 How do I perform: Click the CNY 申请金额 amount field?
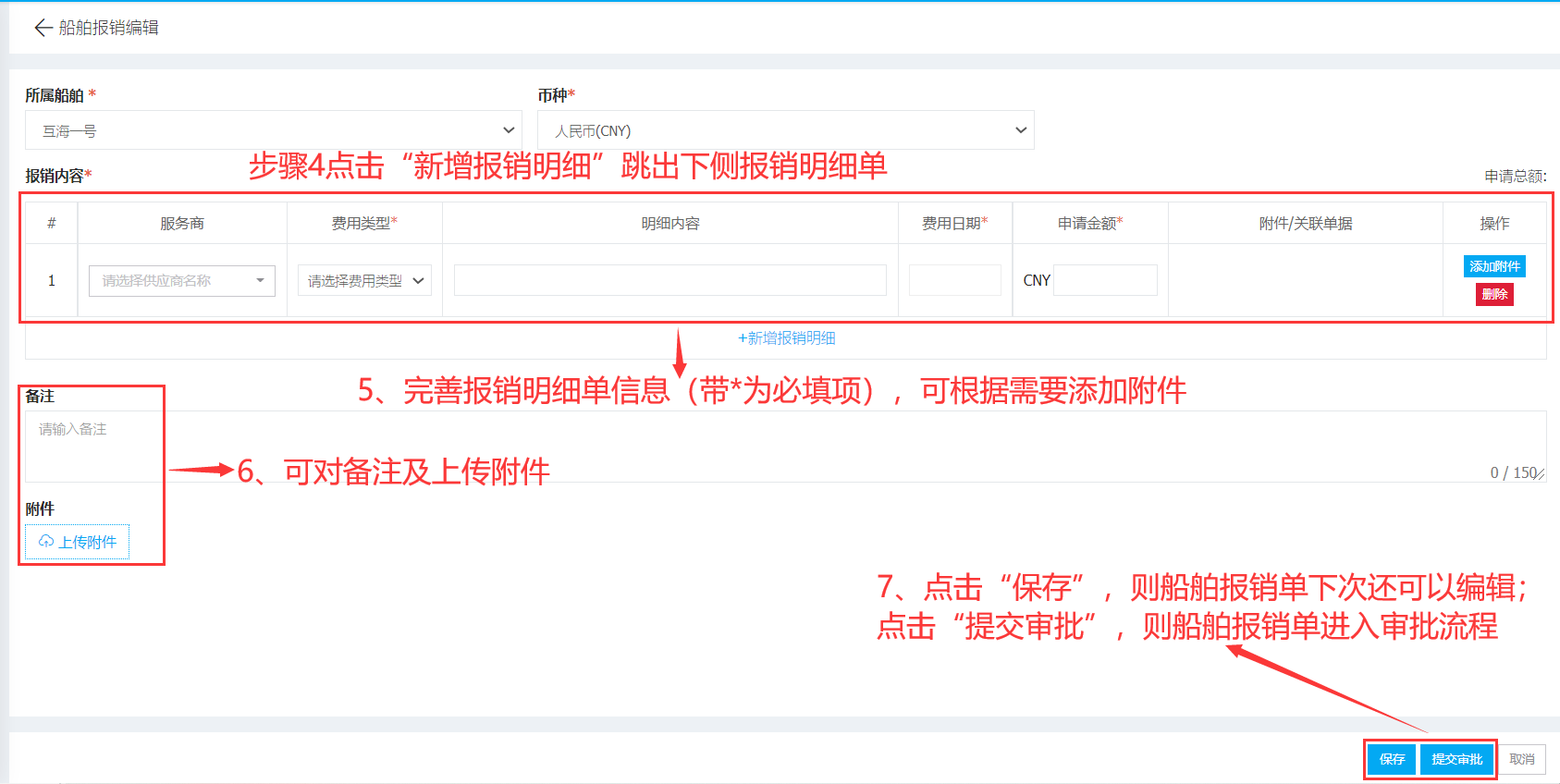[1105, 280]
